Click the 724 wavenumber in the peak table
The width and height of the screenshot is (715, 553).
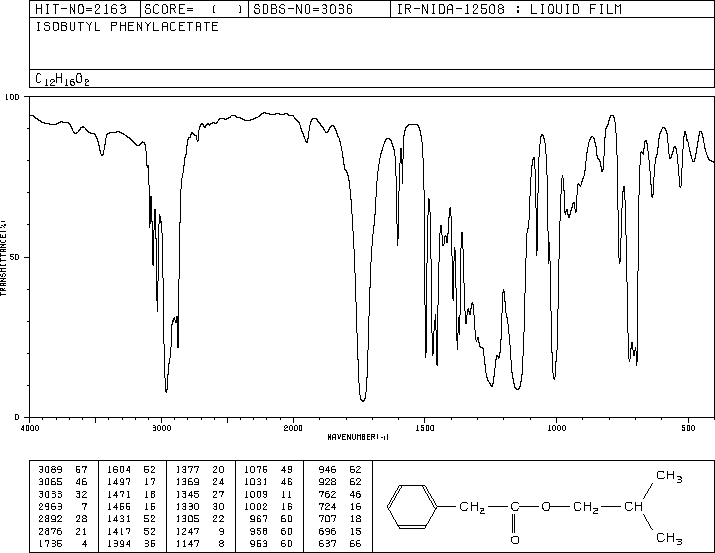pos(327,506)
